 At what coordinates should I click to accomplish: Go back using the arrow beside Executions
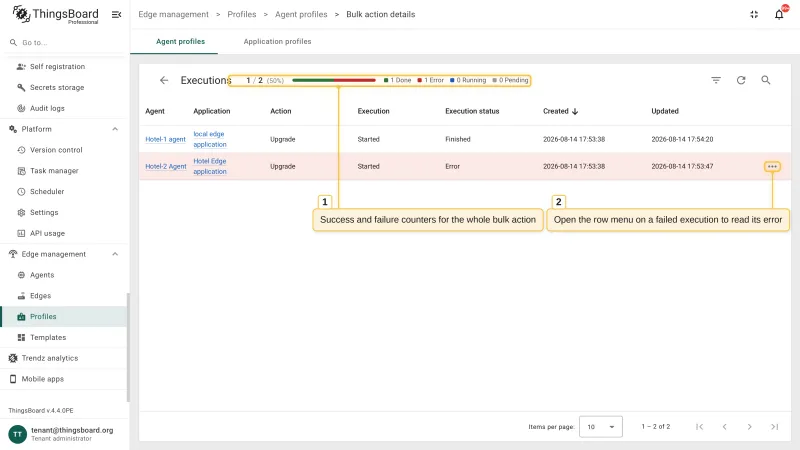pyautogui.click(x=164, y=80)
